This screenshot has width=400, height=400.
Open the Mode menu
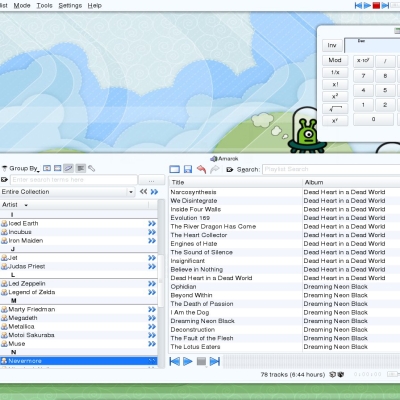(x=22, y=6)
